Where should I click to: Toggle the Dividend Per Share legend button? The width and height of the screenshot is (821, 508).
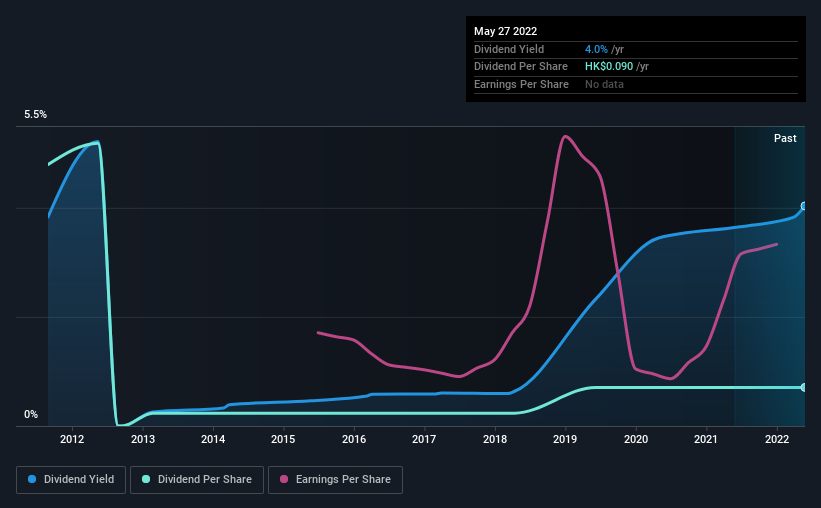197,480
